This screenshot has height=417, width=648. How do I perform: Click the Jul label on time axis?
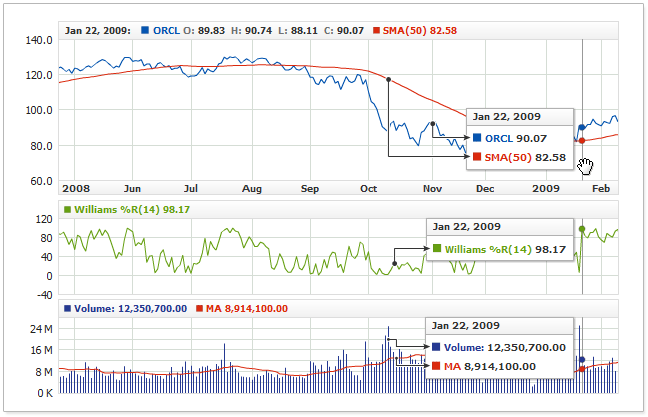[191, 188]
